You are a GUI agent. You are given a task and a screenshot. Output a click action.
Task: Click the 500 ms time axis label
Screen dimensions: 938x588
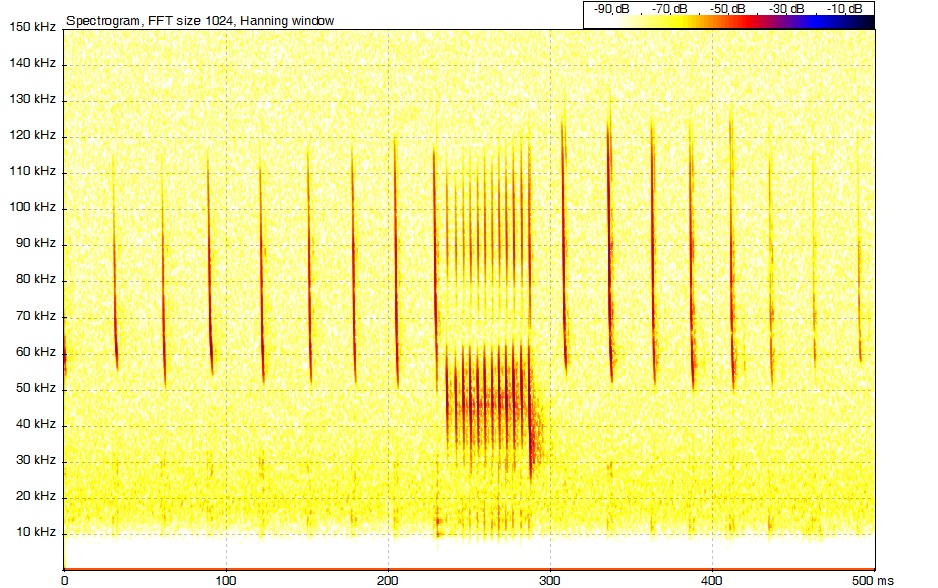(873, 580)
